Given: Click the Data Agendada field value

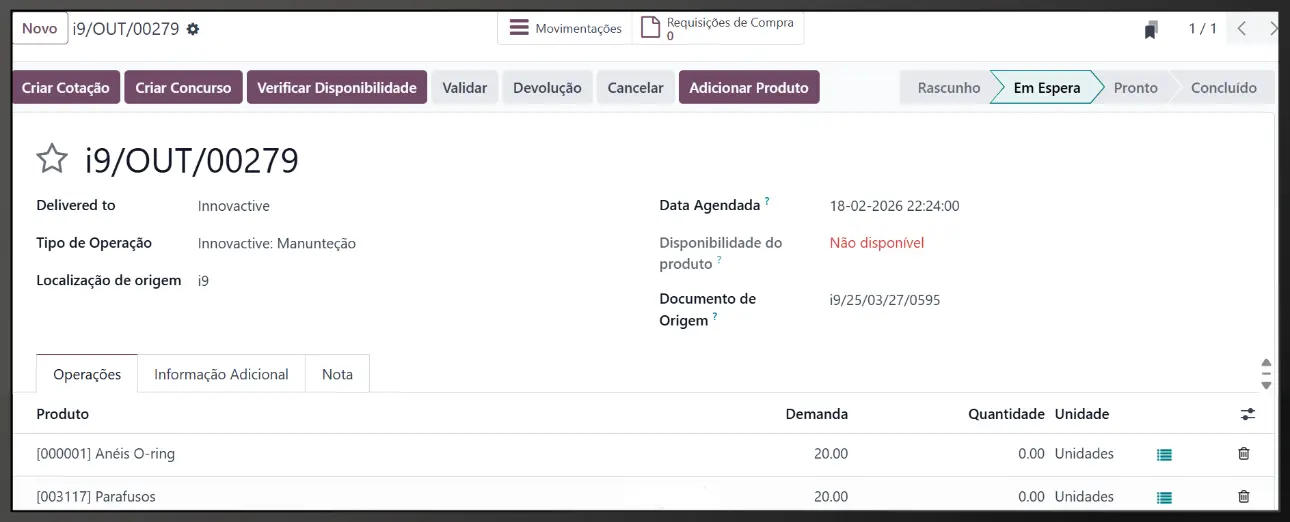Looking at the screenshot, I should tap(895, 206).
